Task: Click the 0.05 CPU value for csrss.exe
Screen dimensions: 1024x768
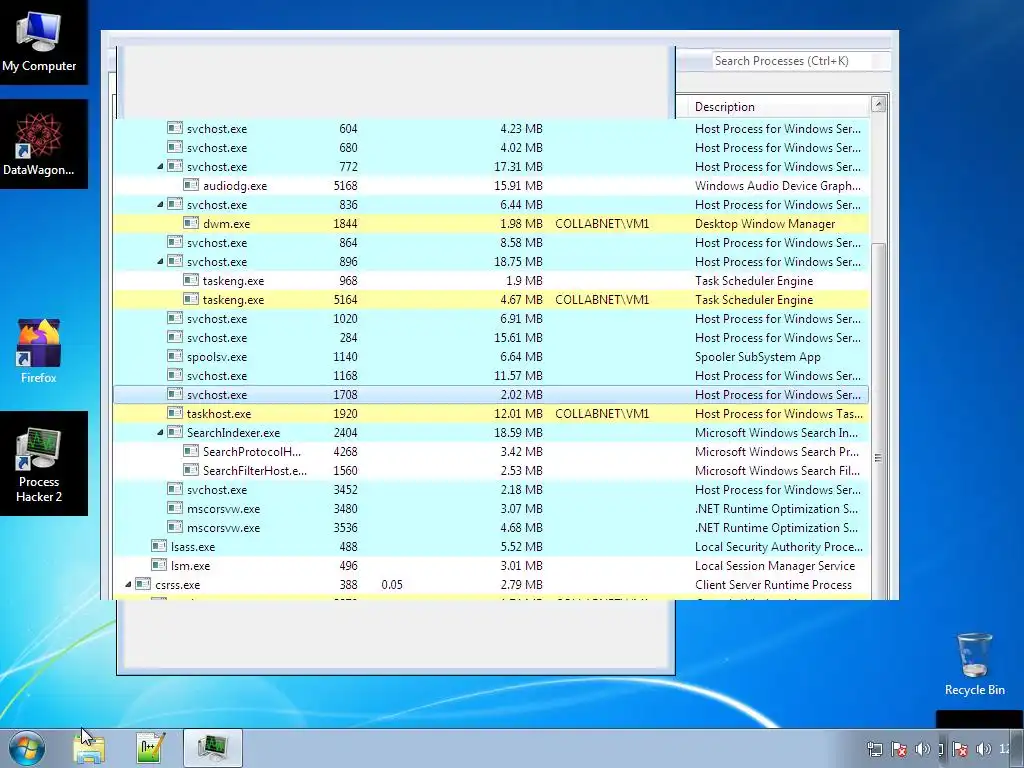Action: click(x=392, y=584)
